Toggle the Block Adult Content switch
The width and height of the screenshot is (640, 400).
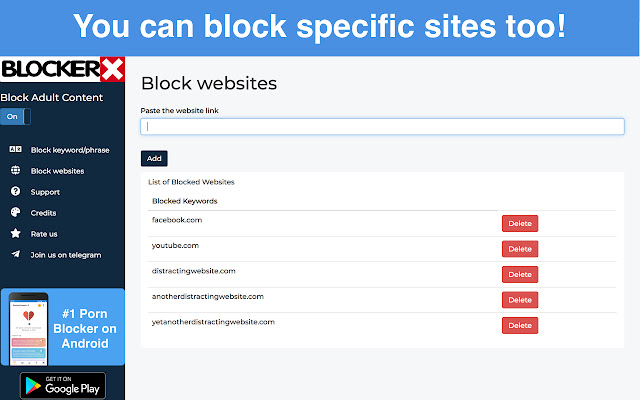coord(15,117)
